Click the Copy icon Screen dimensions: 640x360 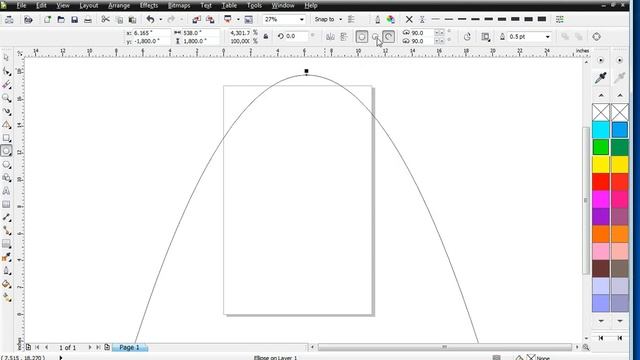coord(119,19)
